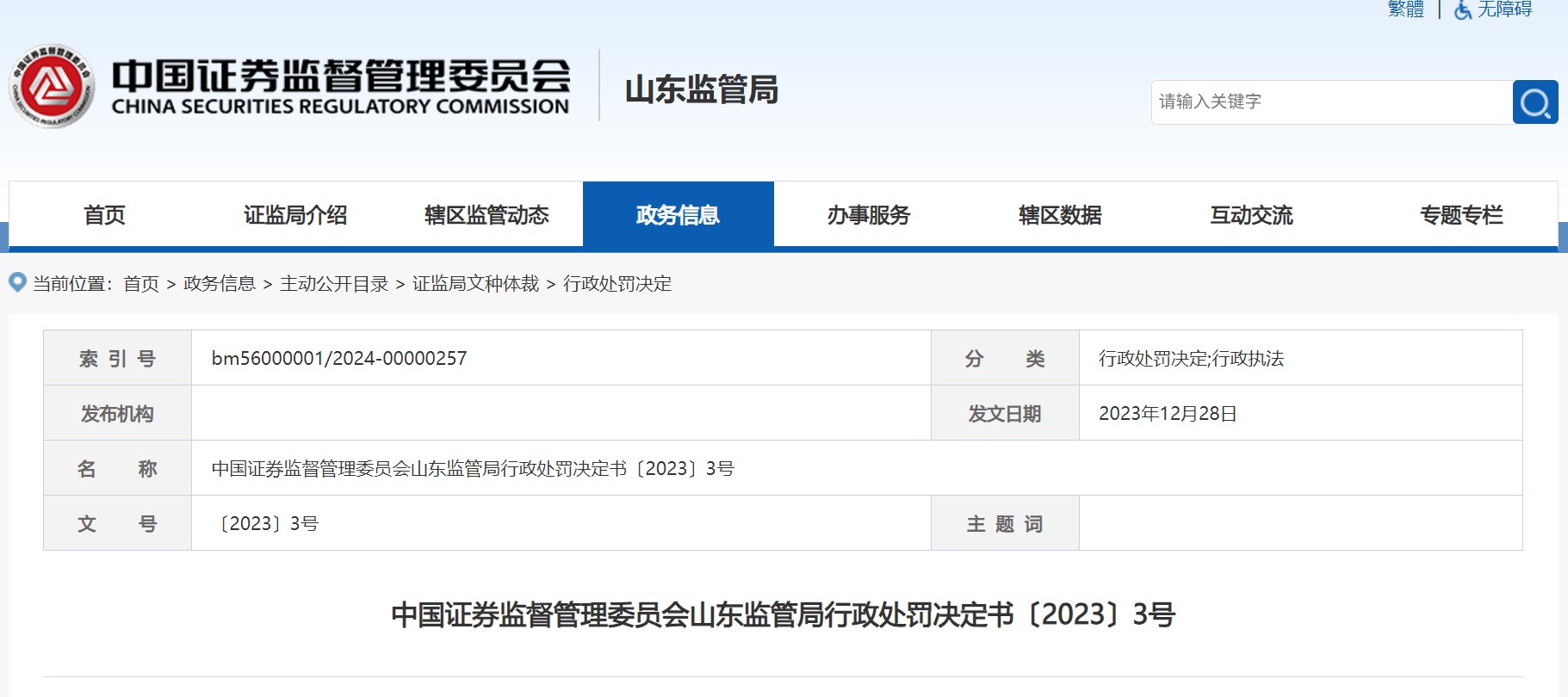
Task: Click the search magnifier button
Action: [1535, 102]
